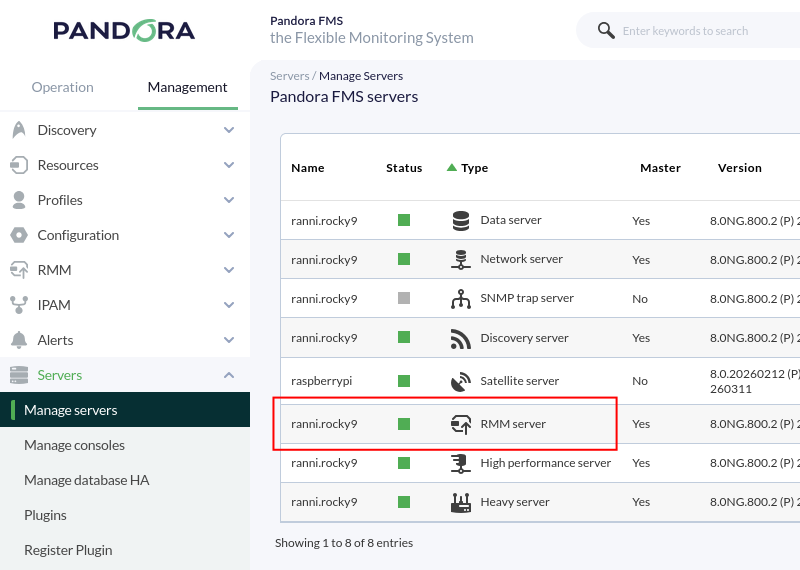The height and width of the screenshot is (570, 800).
Task: Click the IPAM network icon in sidebar
Action: tap(19, 305)
